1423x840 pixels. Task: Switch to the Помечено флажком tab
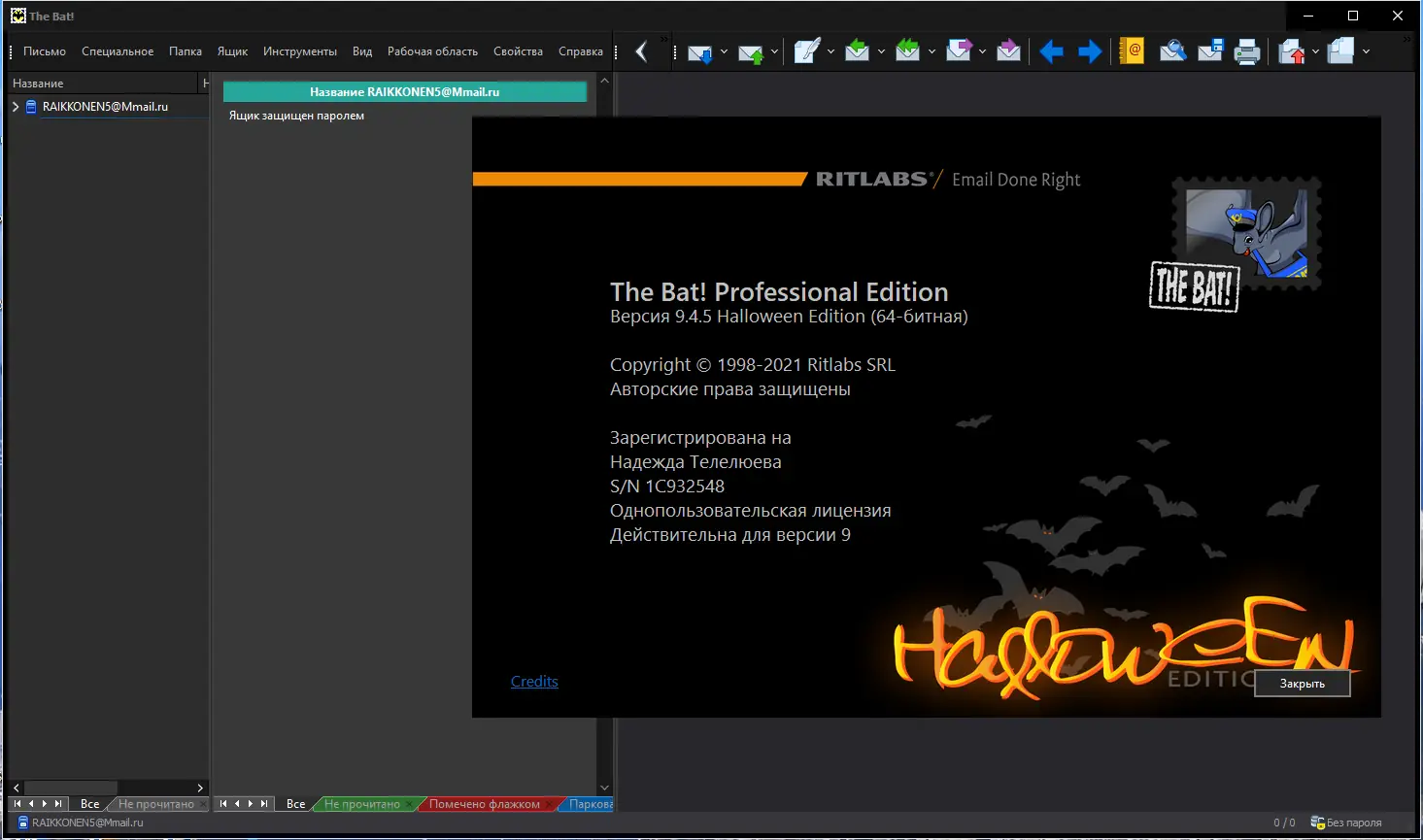click(484, 804)
